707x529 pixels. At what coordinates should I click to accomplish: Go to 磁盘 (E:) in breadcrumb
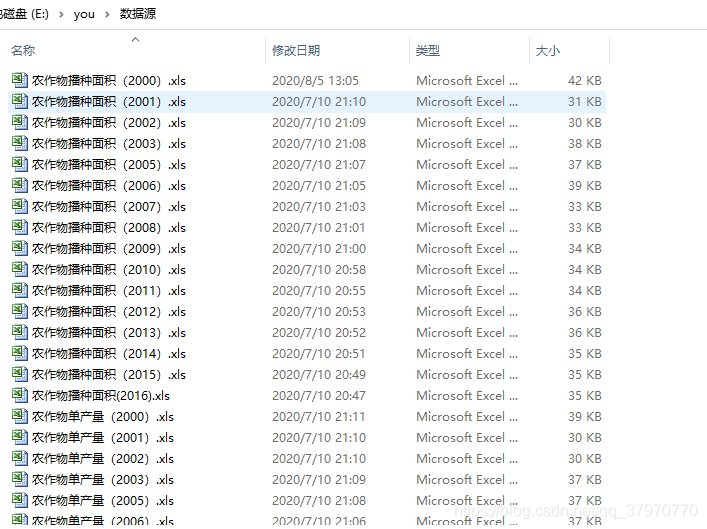click(x=24, y=14)
